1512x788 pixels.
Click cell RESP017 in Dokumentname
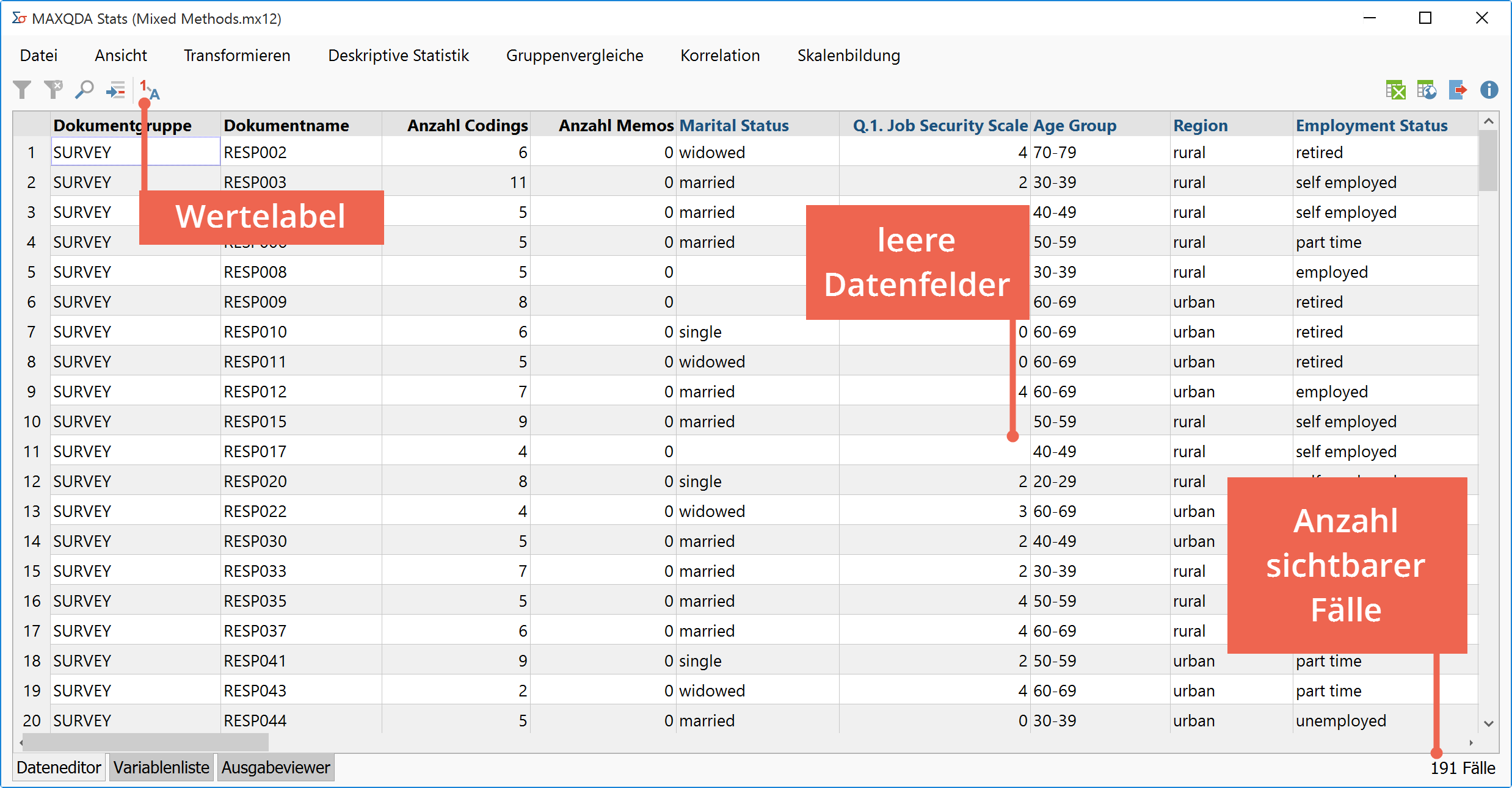(301, 451)
